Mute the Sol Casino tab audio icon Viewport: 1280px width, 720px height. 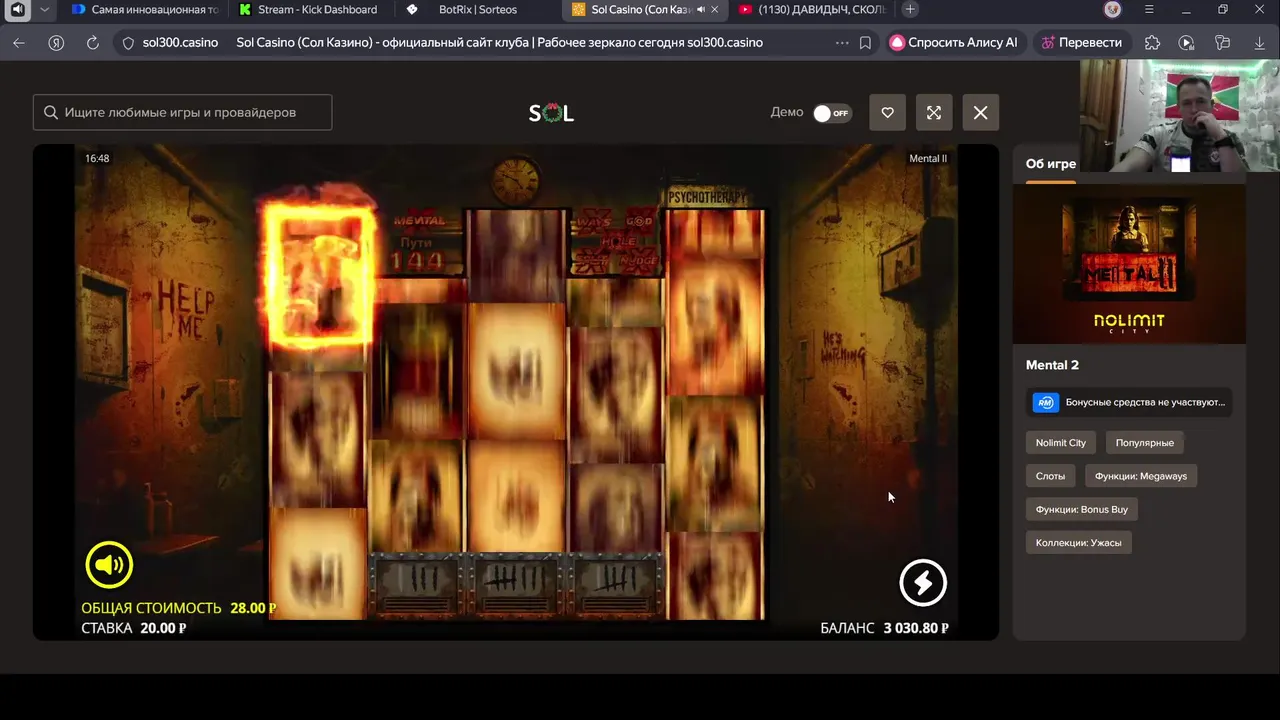(700, 10)
